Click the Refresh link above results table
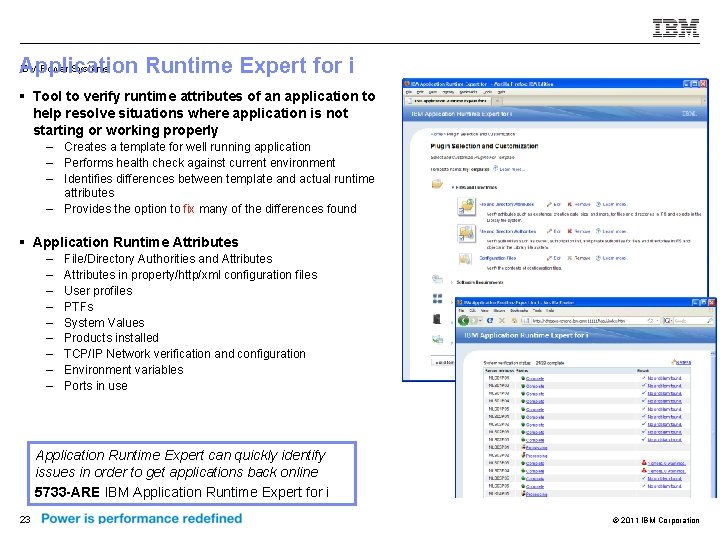Screen dimensions: 720x540 point(681,362)
